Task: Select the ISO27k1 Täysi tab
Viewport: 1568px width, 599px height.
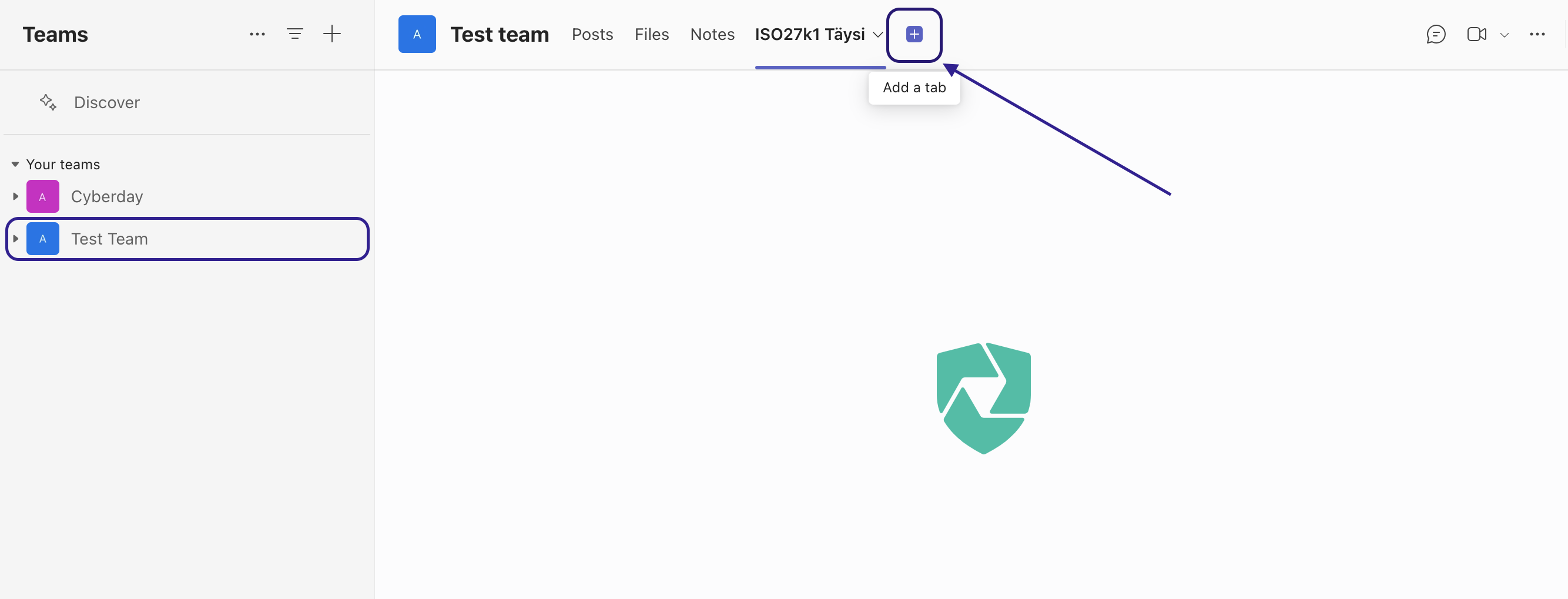Action: (x=810, y=35)
